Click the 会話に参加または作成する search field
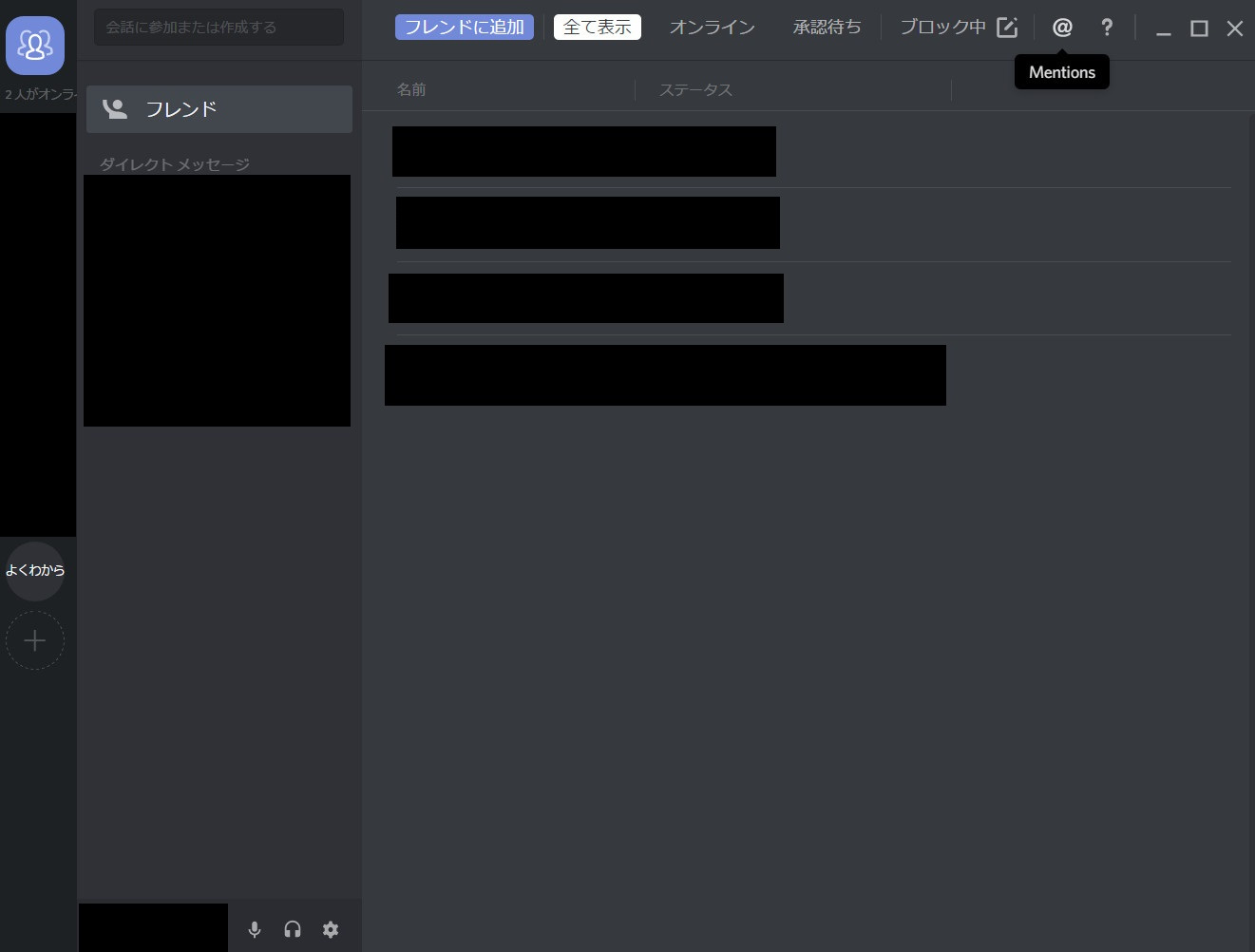Screen dimensions: 1255x952 pyautogui.click(x=218, y=28)
